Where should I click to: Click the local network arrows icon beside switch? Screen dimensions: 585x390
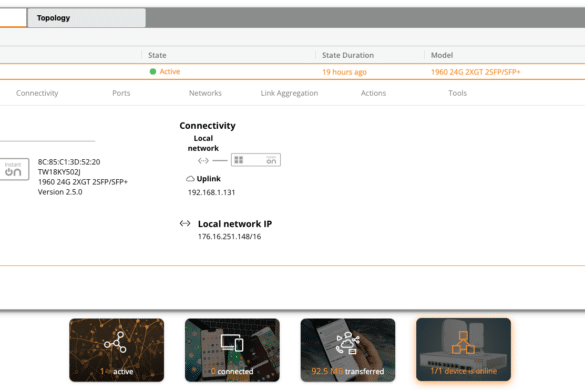(x=203, y=160)
